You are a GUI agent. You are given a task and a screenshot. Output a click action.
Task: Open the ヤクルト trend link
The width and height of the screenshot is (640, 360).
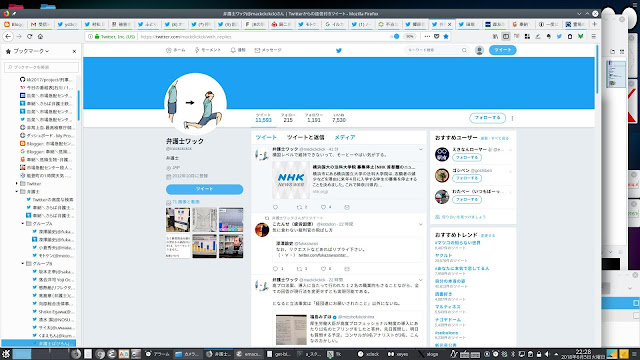443,256
